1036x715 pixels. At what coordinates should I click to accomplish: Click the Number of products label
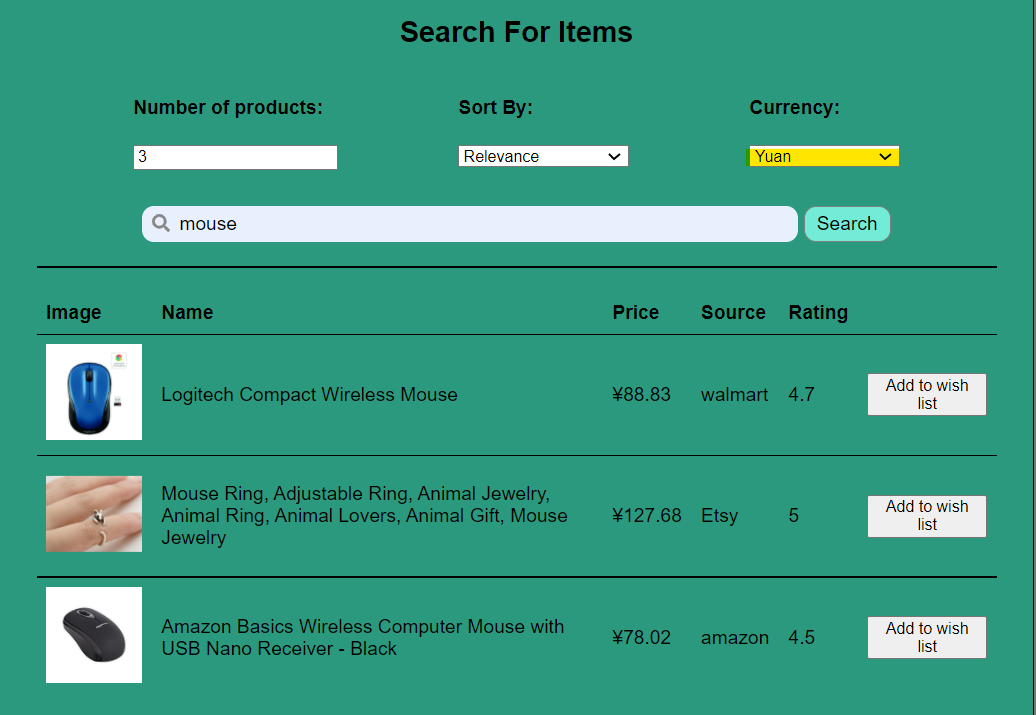pyautogui.click(x=228, y=107)
